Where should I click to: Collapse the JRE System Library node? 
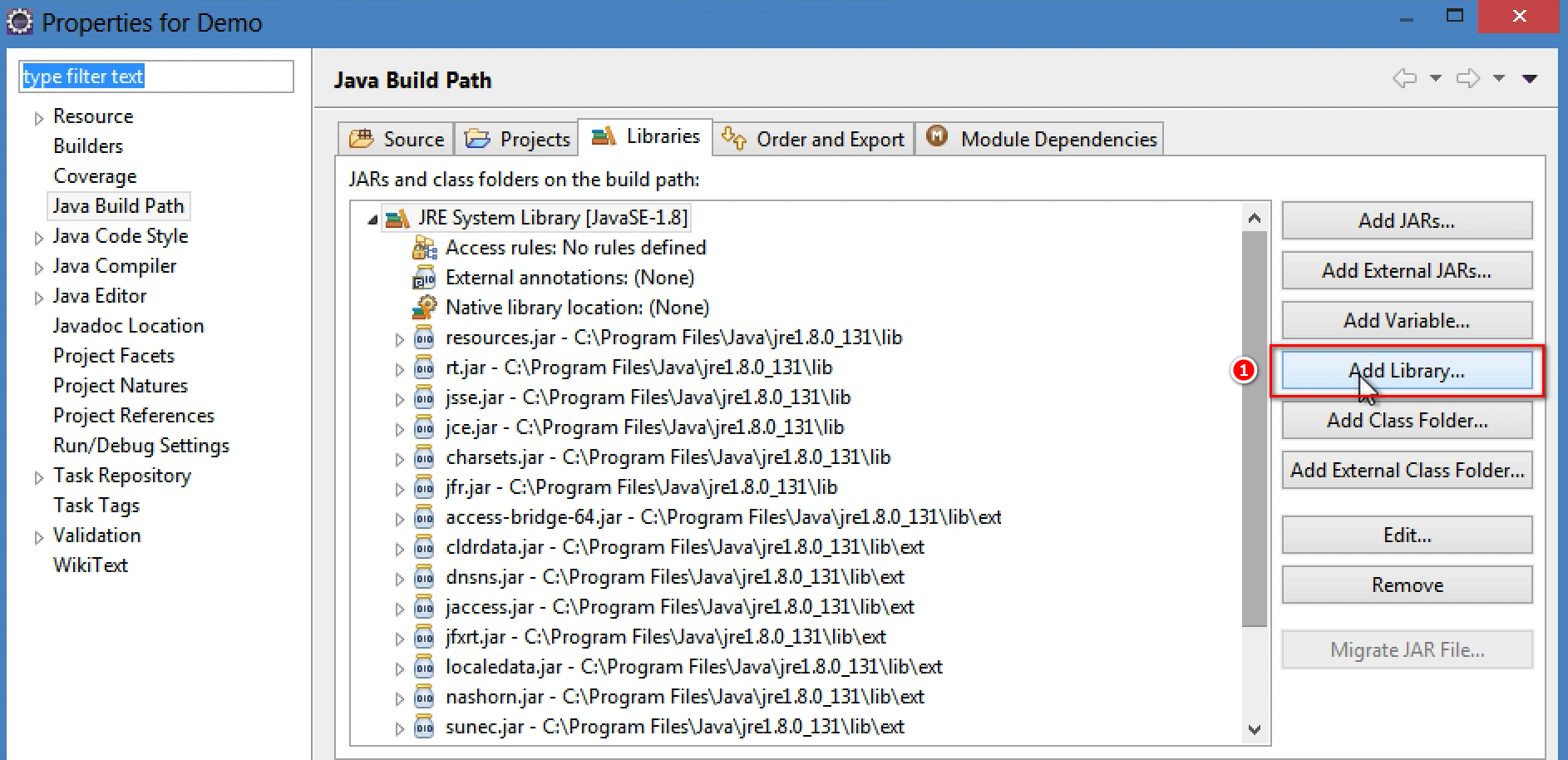point(372,220)
